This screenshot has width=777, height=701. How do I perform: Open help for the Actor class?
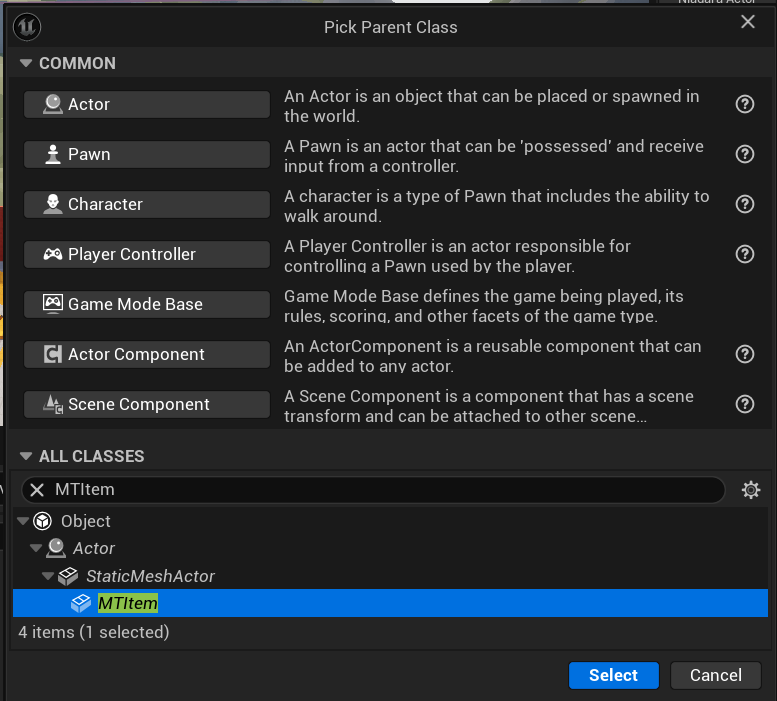pyautogui.click(x=744, y=104)
